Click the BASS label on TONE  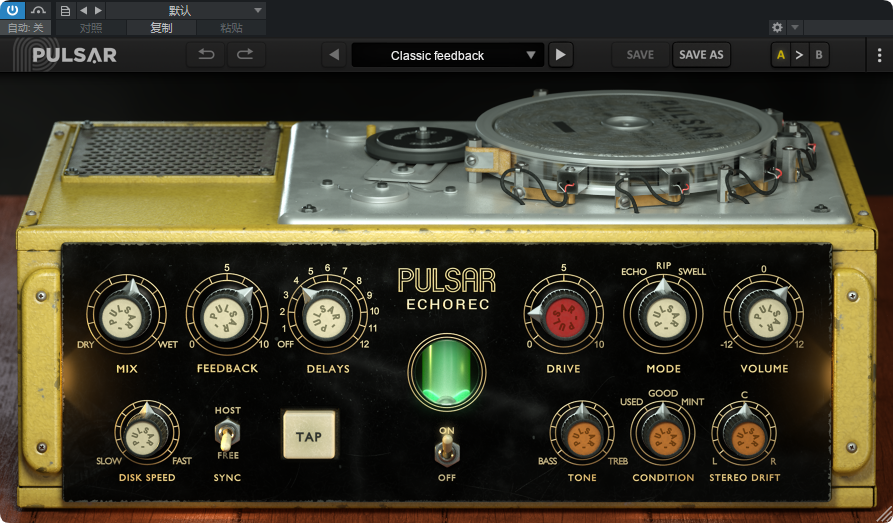[547, 461]
